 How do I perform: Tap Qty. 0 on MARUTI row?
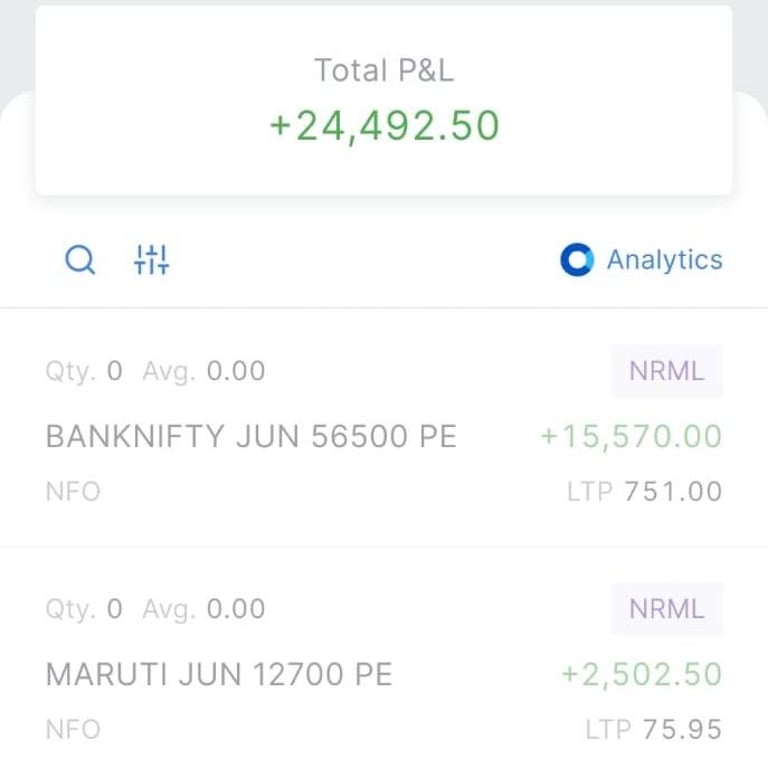(x=84, y=609)
